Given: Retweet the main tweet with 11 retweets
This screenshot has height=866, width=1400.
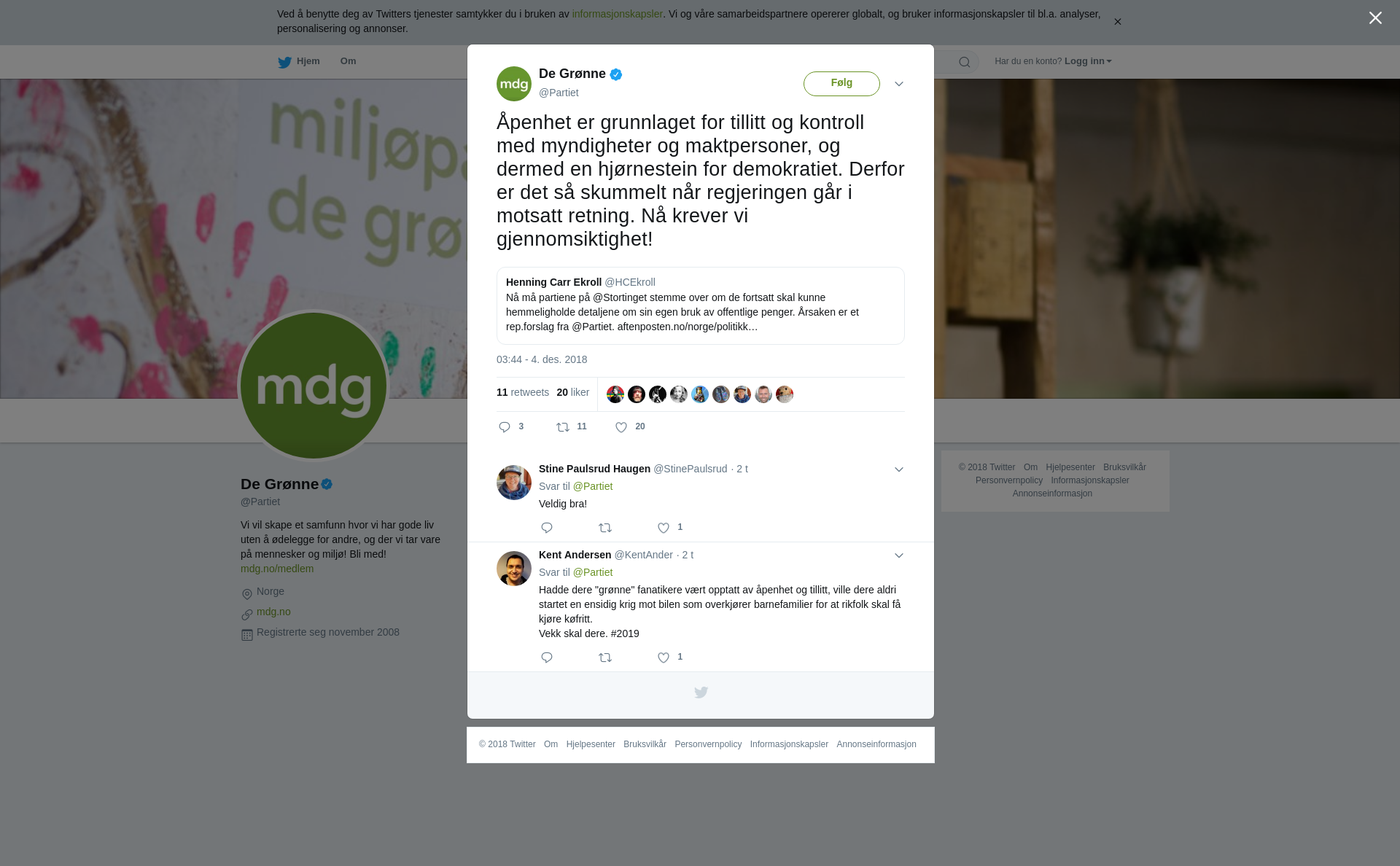Looking at the screenshot, I should click(x=563, y=427).
